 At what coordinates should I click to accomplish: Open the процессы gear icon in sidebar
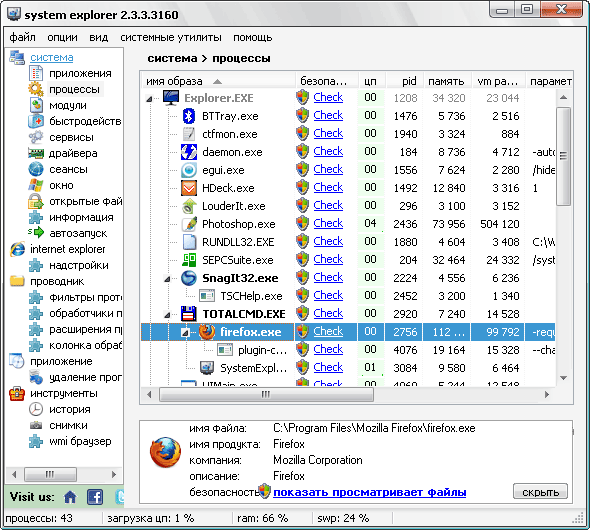pos(36,89)
